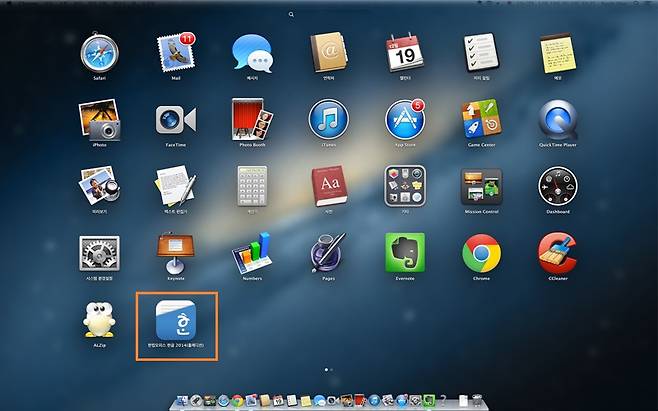The height and width of the screenshot is (411, 658).
Task: Open the Preview app with loupe
Action: pos(99,187)
